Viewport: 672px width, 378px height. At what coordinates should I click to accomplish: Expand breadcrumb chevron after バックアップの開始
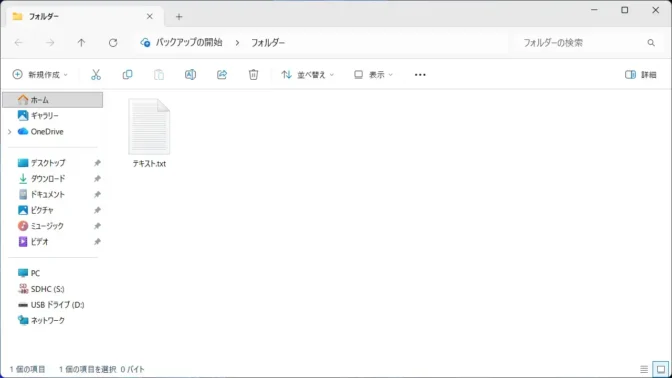coord(237,43)
